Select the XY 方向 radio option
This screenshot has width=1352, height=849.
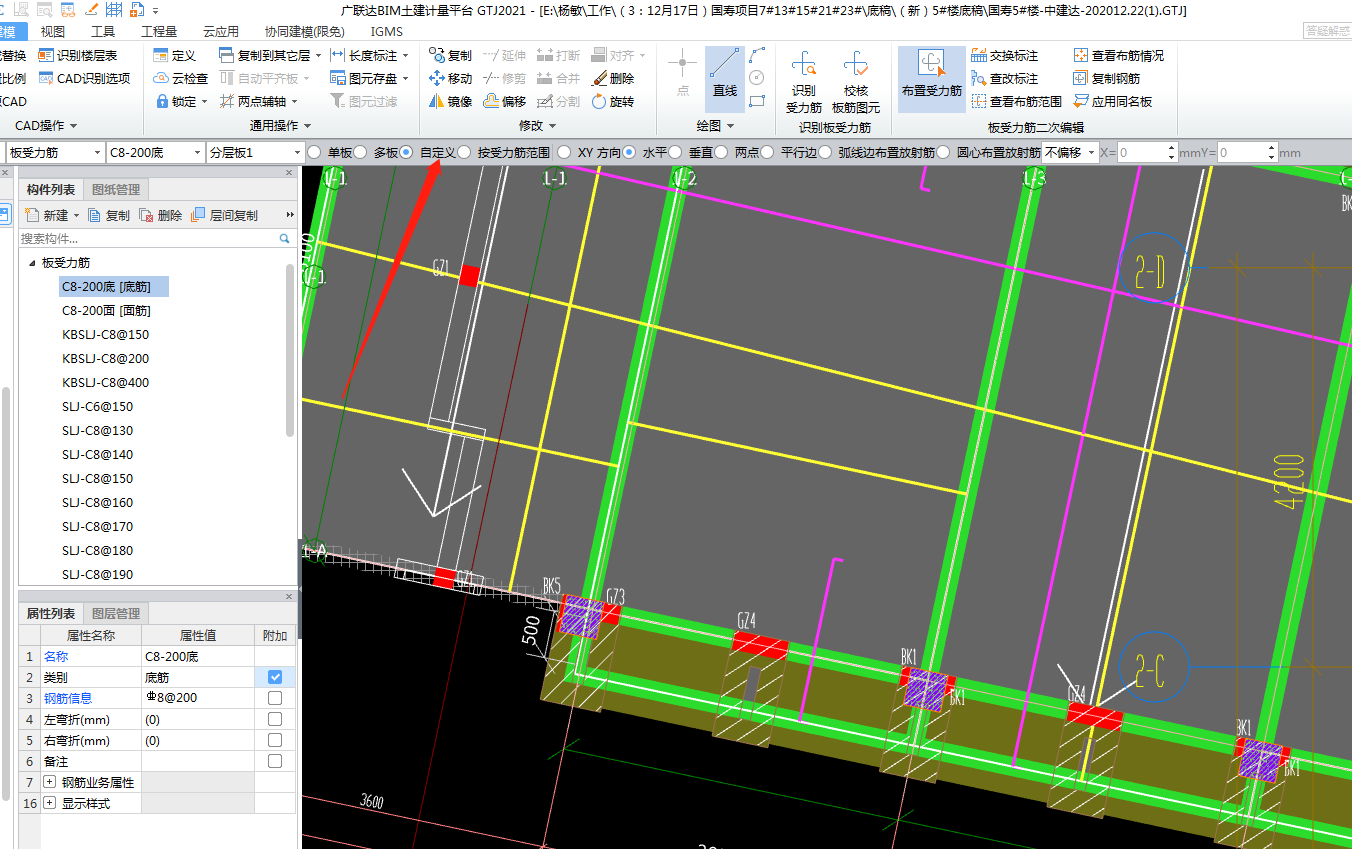(564, 153)
